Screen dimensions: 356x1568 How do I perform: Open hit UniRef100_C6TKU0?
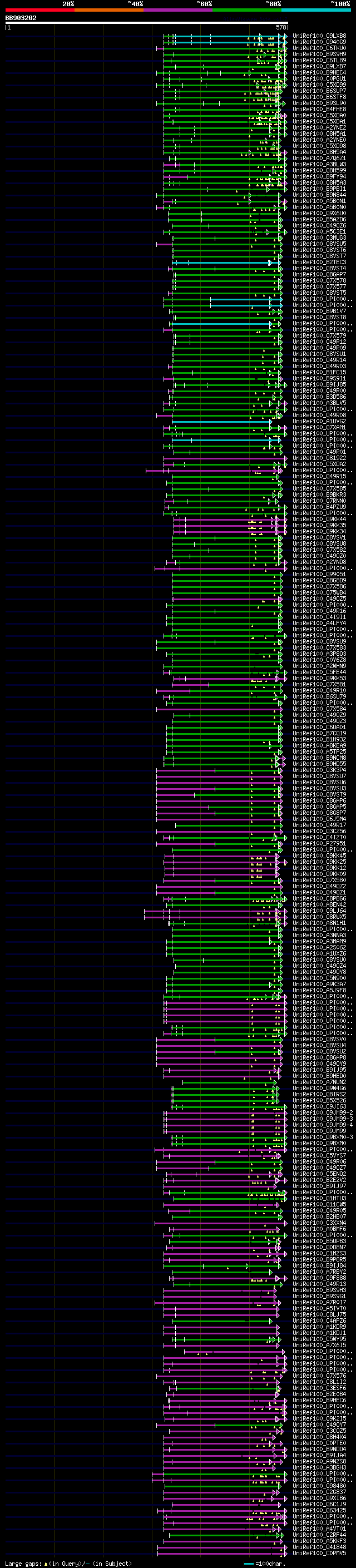pos(319,48)
